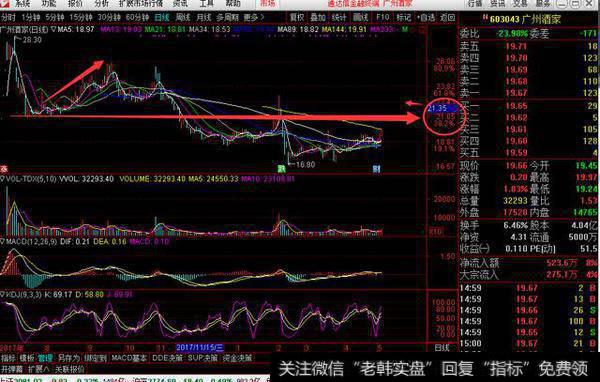Switch to 5分钟 period

(55, 18)
